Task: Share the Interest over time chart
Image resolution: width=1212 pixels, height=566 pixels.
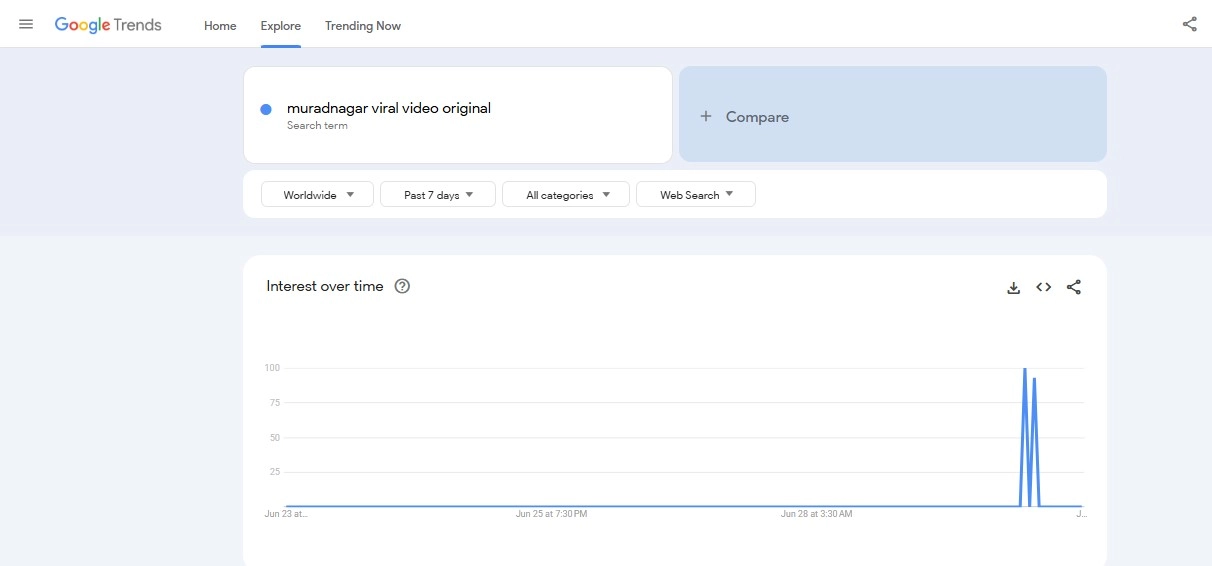Action: (1073, 288)
